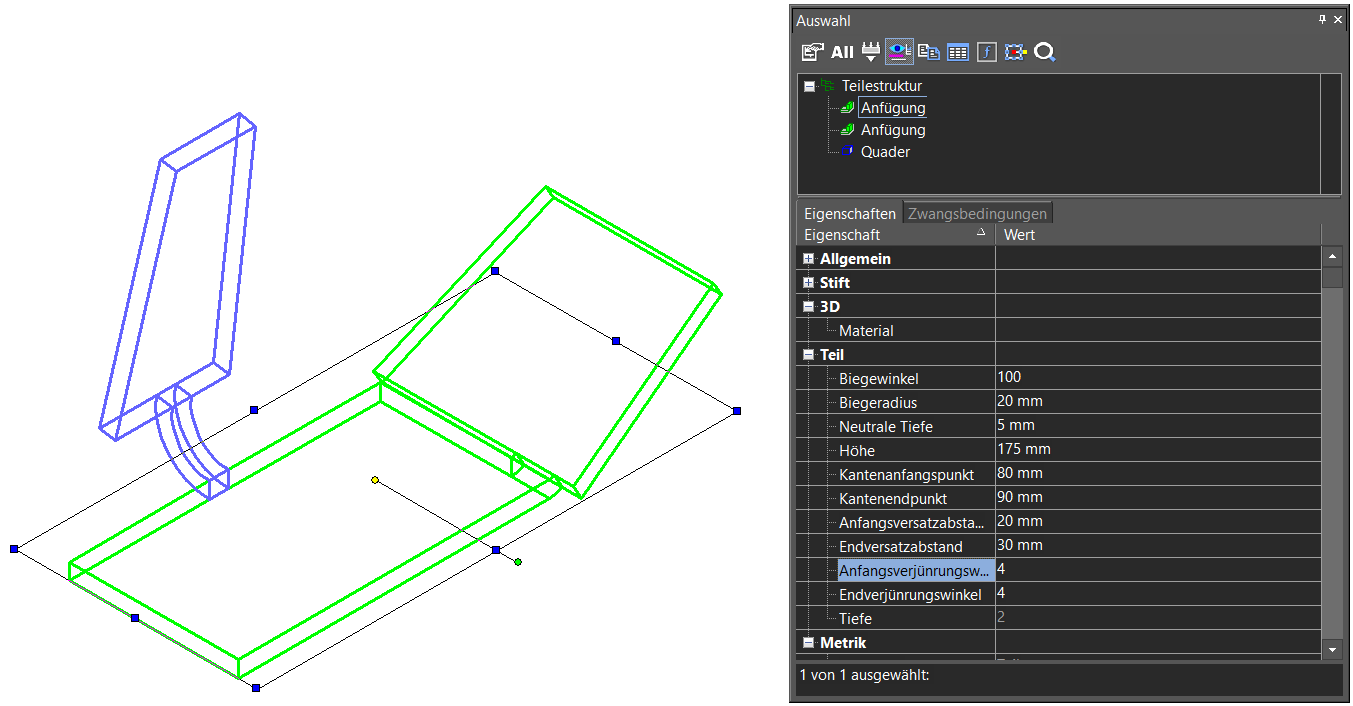Select the Kantenendpunkt property label
1353x706 pixels.
tap(893, 499)
